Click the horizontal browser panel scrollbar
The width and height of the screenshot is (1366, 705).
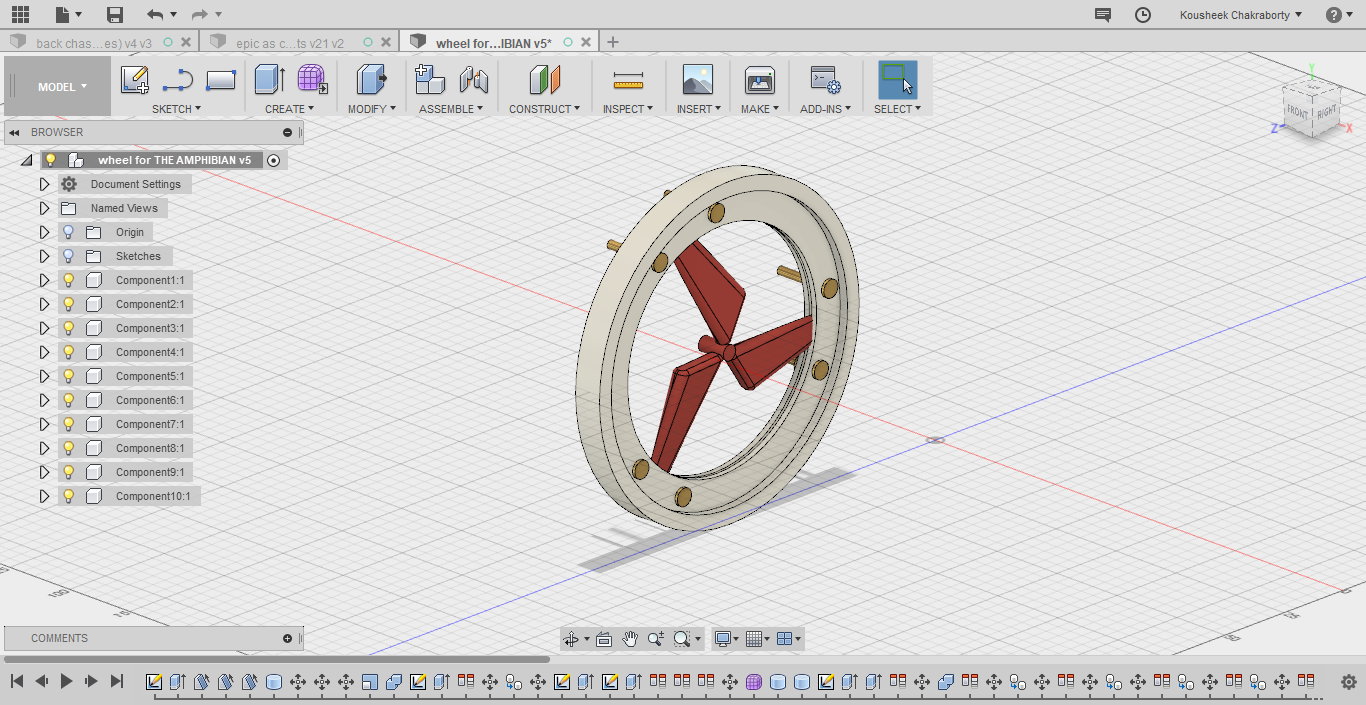point(280,659)
